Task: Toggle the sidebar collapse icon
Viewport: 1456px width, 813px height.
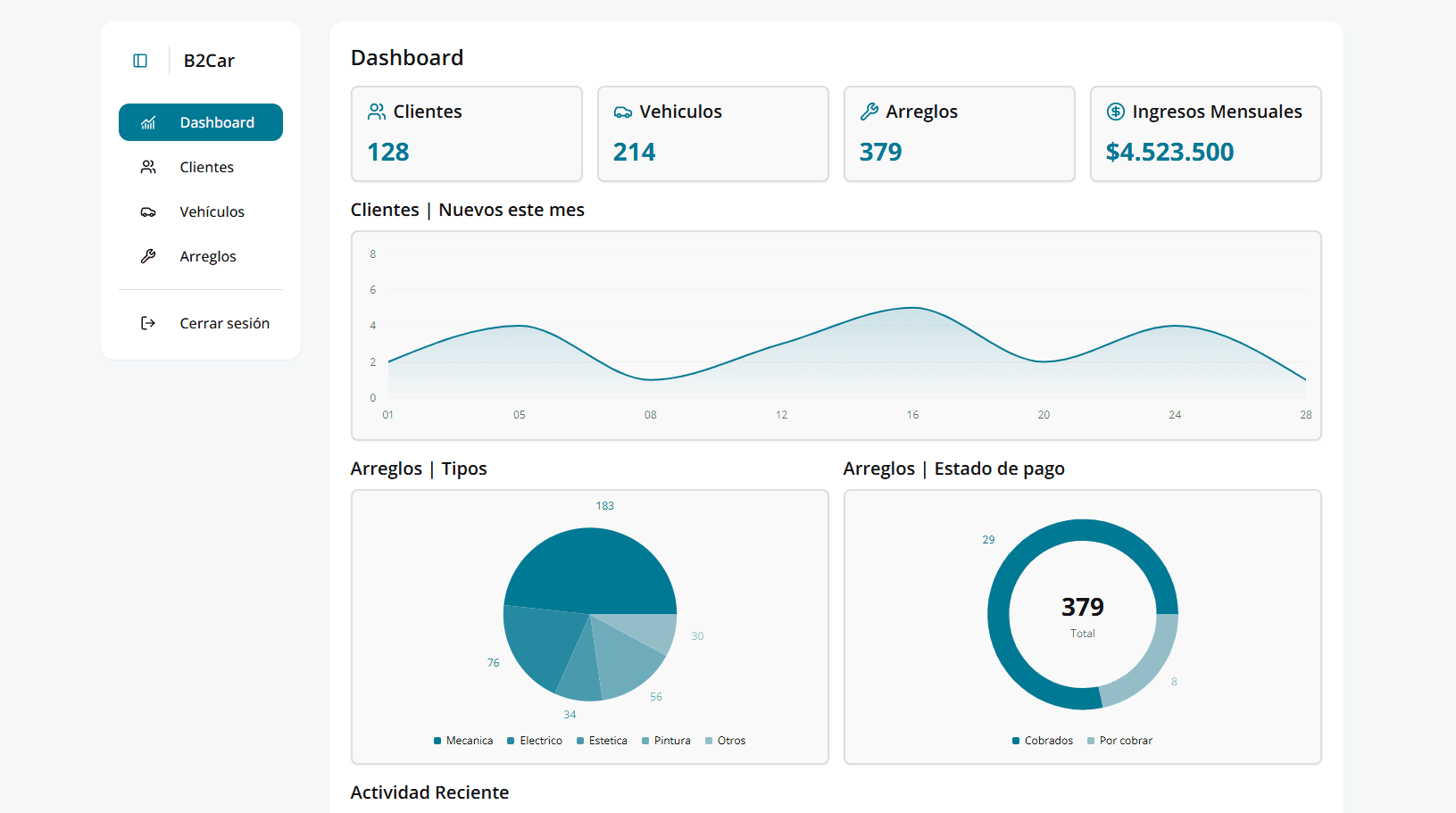Action: 140,61
